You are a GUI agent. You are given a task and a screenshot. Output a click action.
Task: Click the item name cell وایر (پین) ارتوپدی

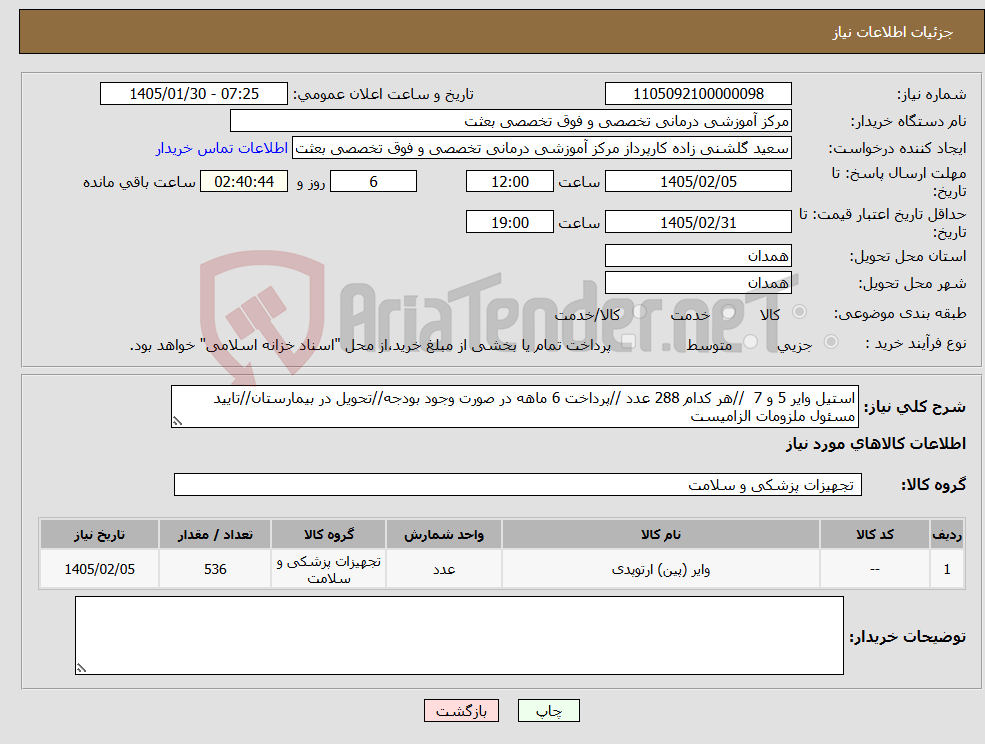pos(660,569)
